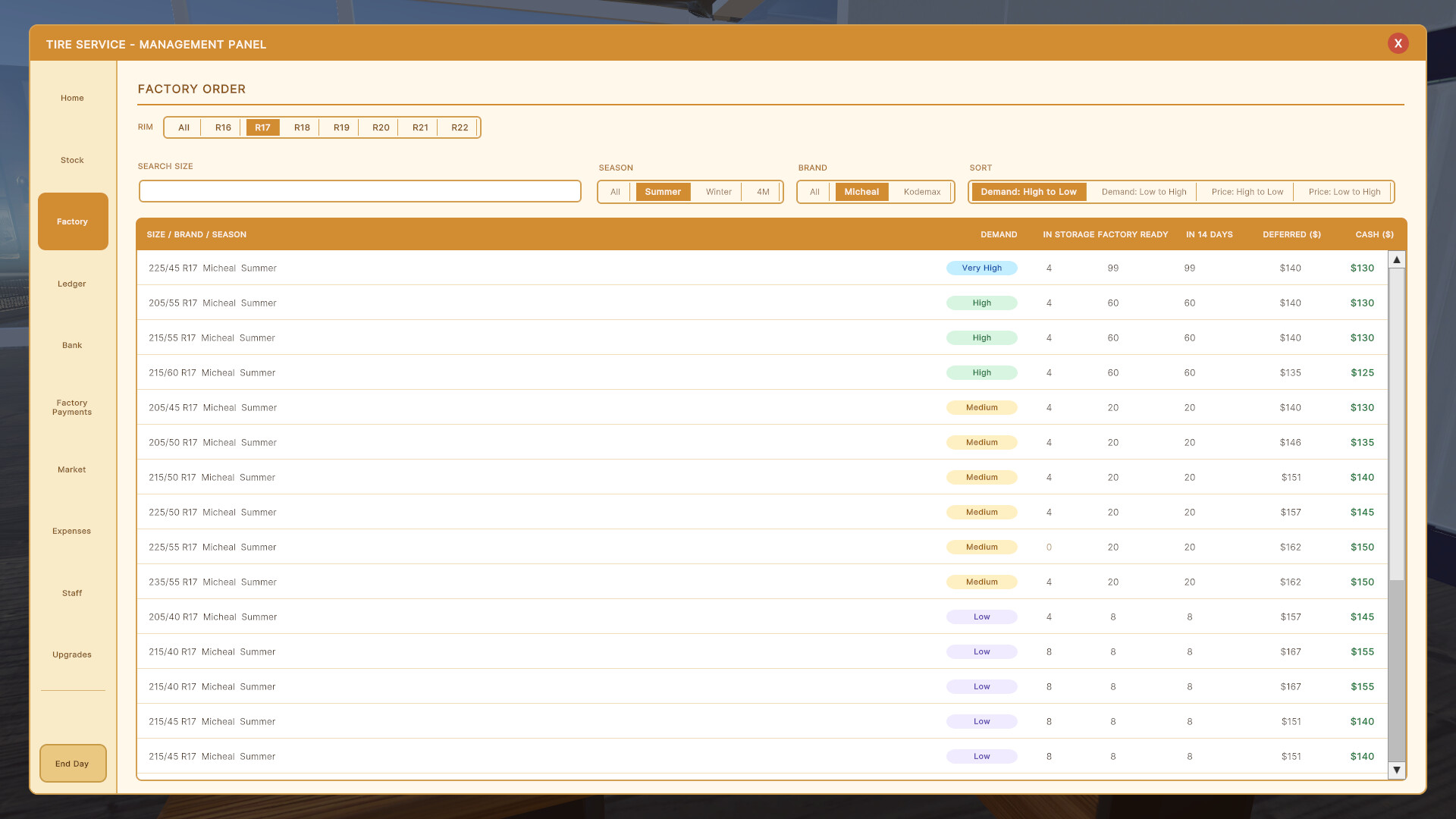Image resolution: width=1456 pixels, height=819 pixels.
Task: Open the Upgrades section
Action: point(72,654)
